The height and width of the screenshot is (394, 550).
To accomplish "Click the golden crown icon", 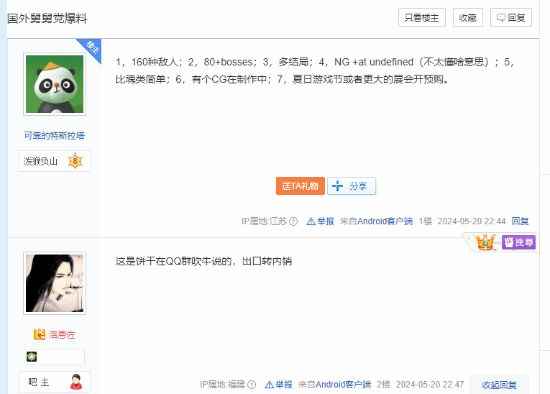I will [x=485, y=242].
